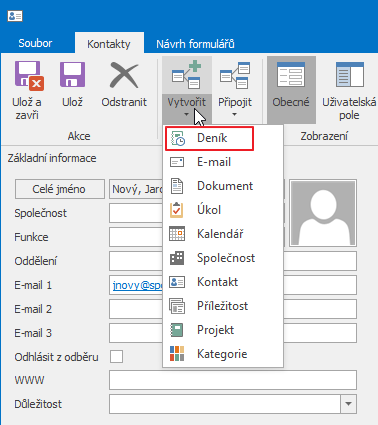Image resolution: width=378 pixels, height=425 pixels.
Task: Click into the Důležitost field
Action: pos(225,404)
